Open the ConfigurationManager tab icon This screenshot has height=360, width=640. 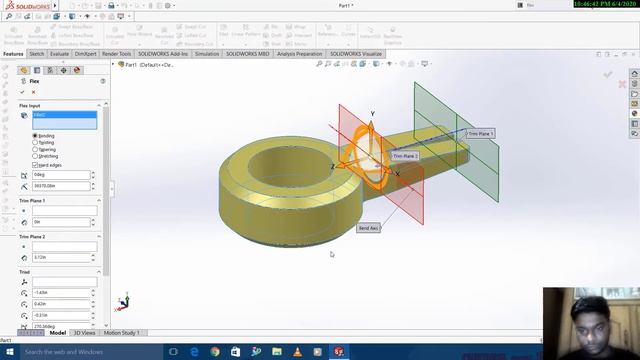point(50,70)
